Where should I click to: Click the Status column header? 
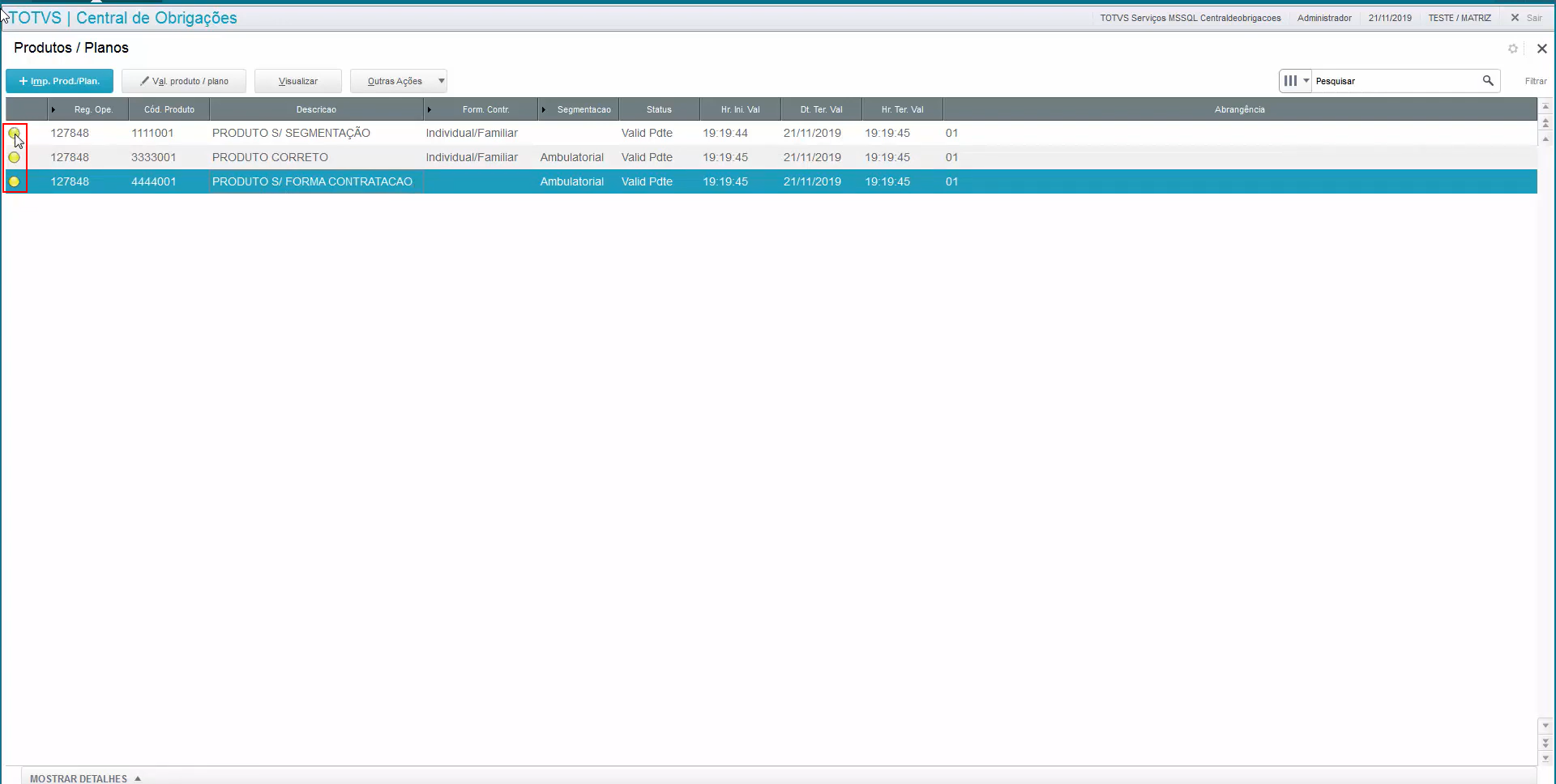659,109
